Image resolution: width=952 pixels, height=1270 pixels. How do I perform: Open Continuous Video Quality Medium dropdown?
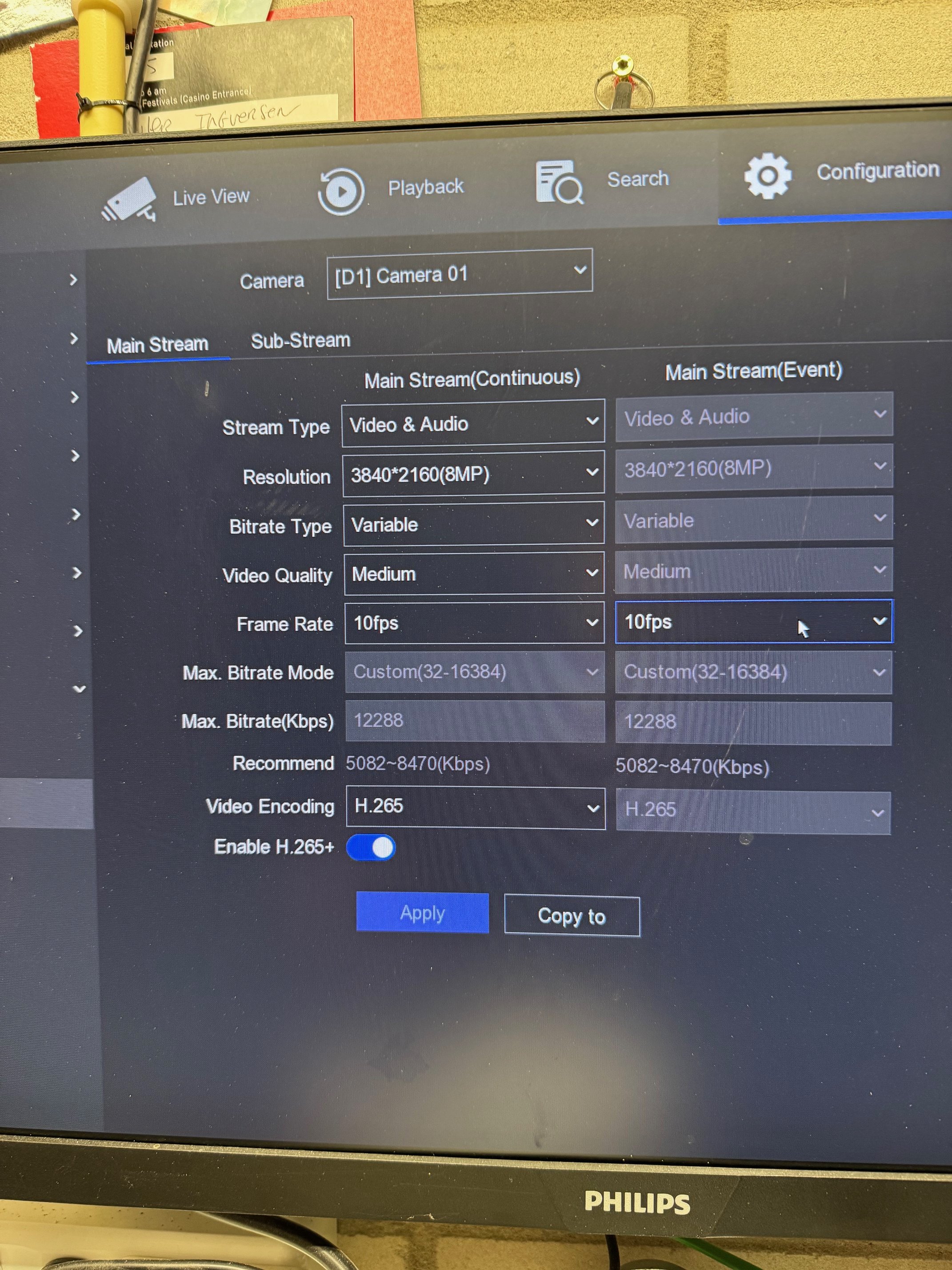point(473,573)
